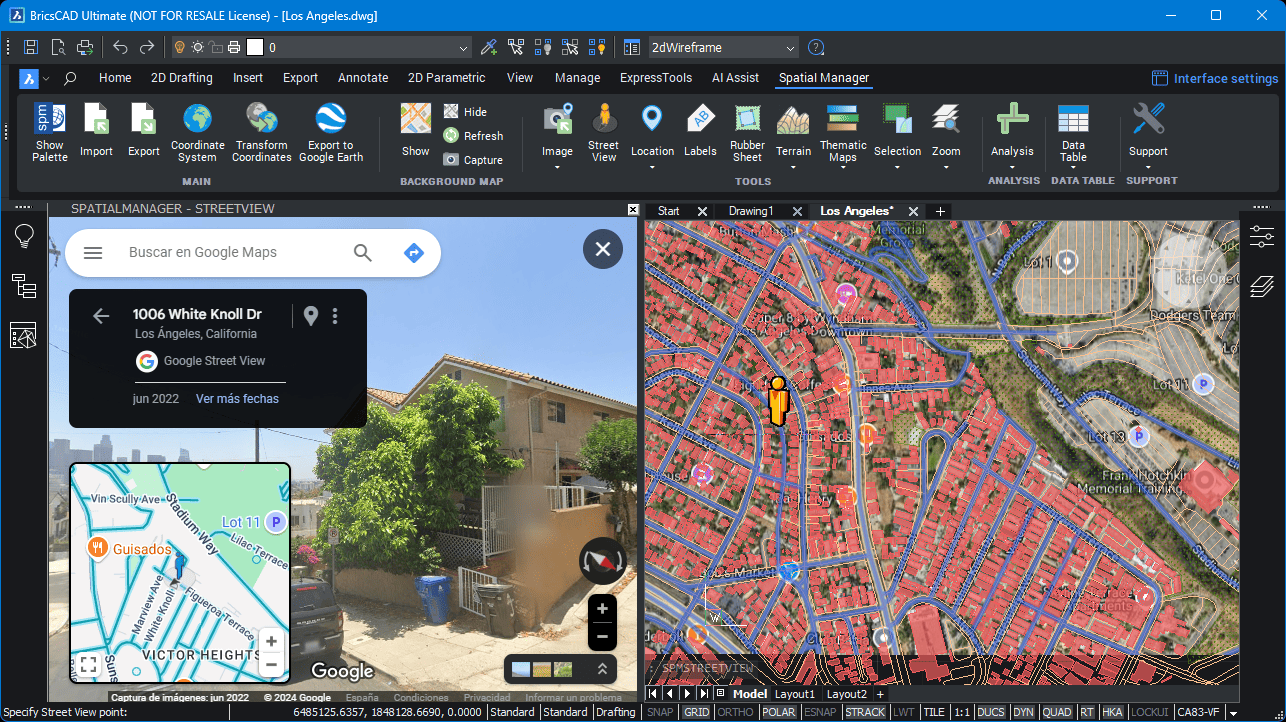1286x722 pixels.
Task: Click Export to Google Earth
Action: tap(331, 132)
